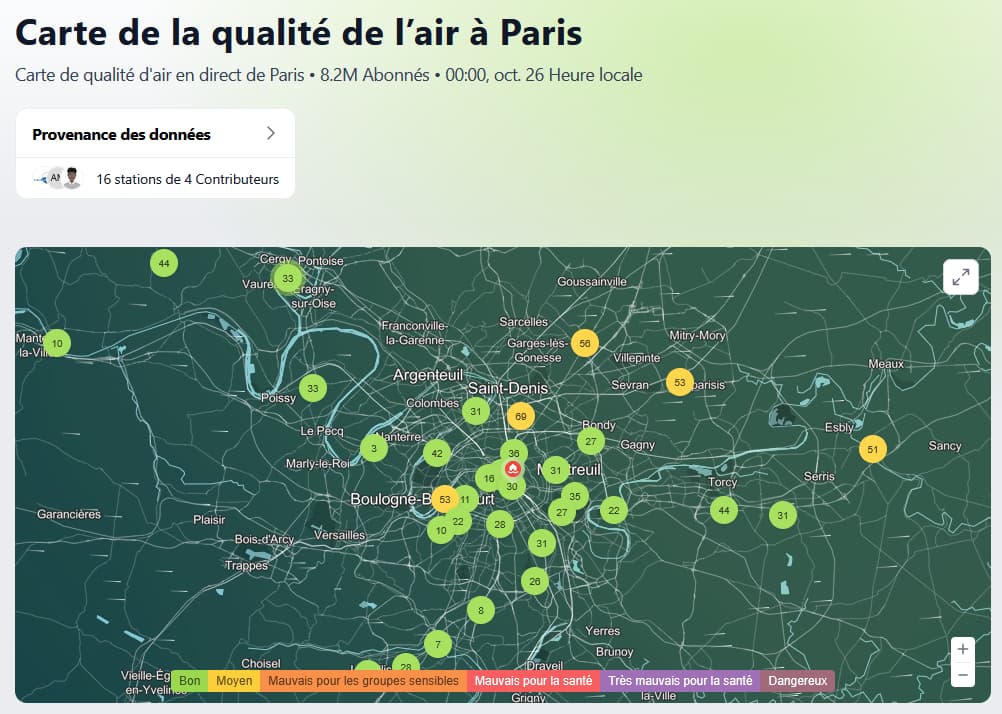Zoom in with the plus button
The height and width of the screenshot is (714, 1002).
click(962, 649)
